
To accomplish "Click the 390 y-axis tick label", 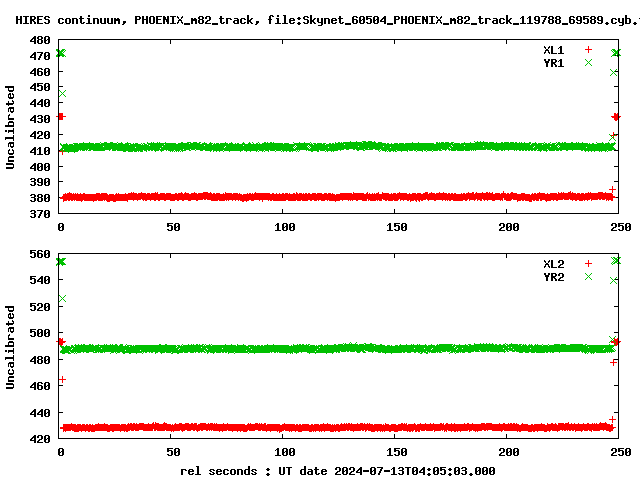I will pyautogui.click(x=40, y=182).
